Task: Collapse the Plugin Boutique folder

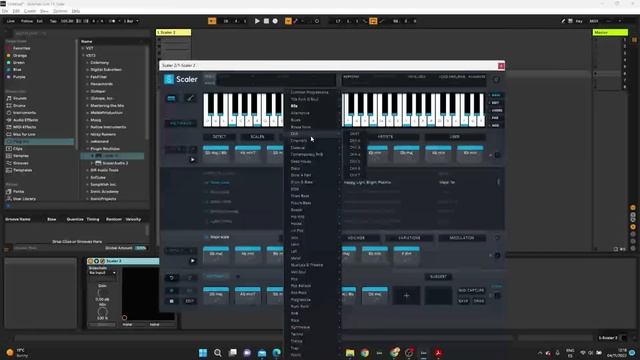Action: [87, 149]
